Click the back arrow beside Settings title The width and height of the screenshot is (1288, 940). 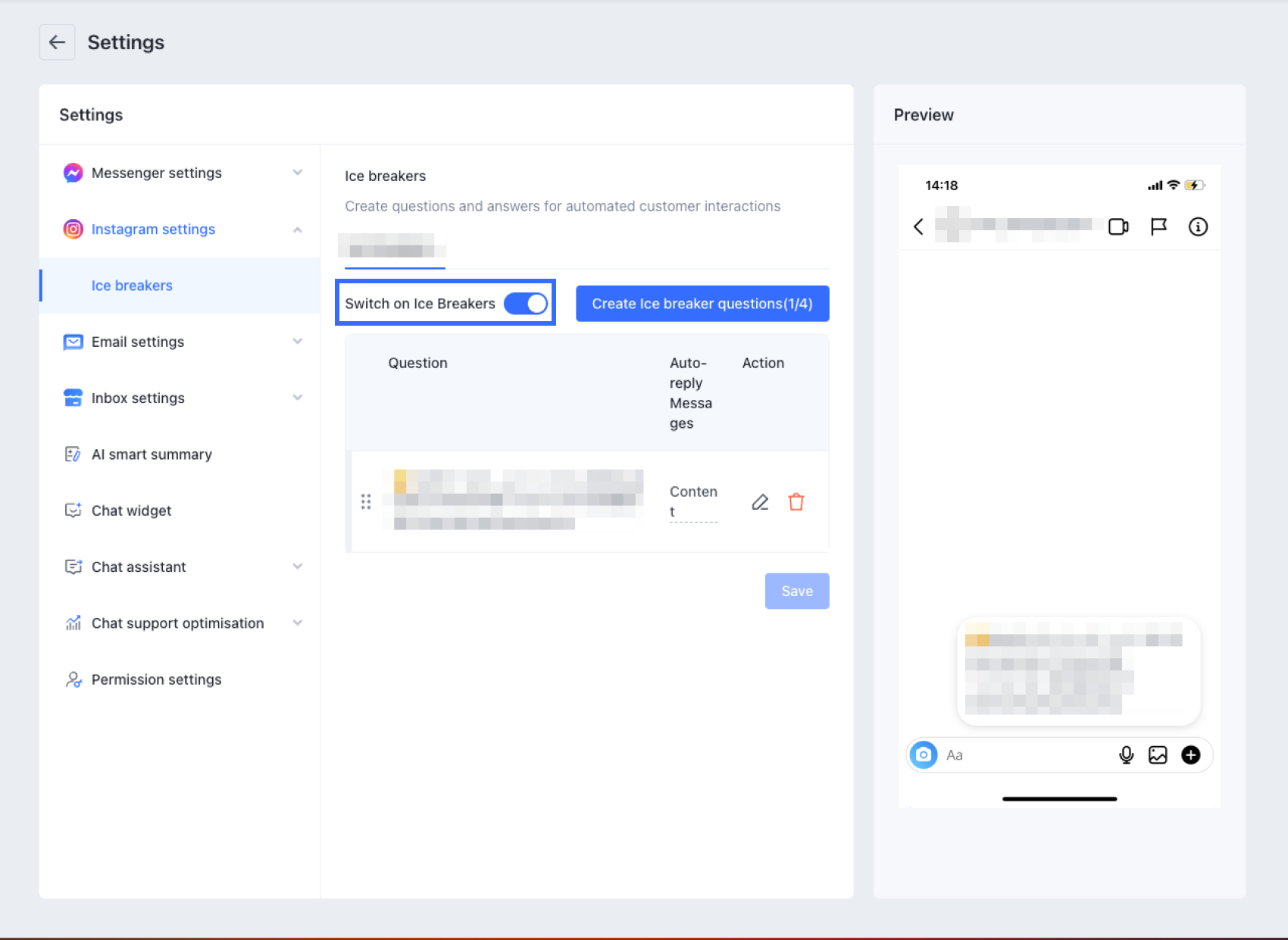point(57,42)
